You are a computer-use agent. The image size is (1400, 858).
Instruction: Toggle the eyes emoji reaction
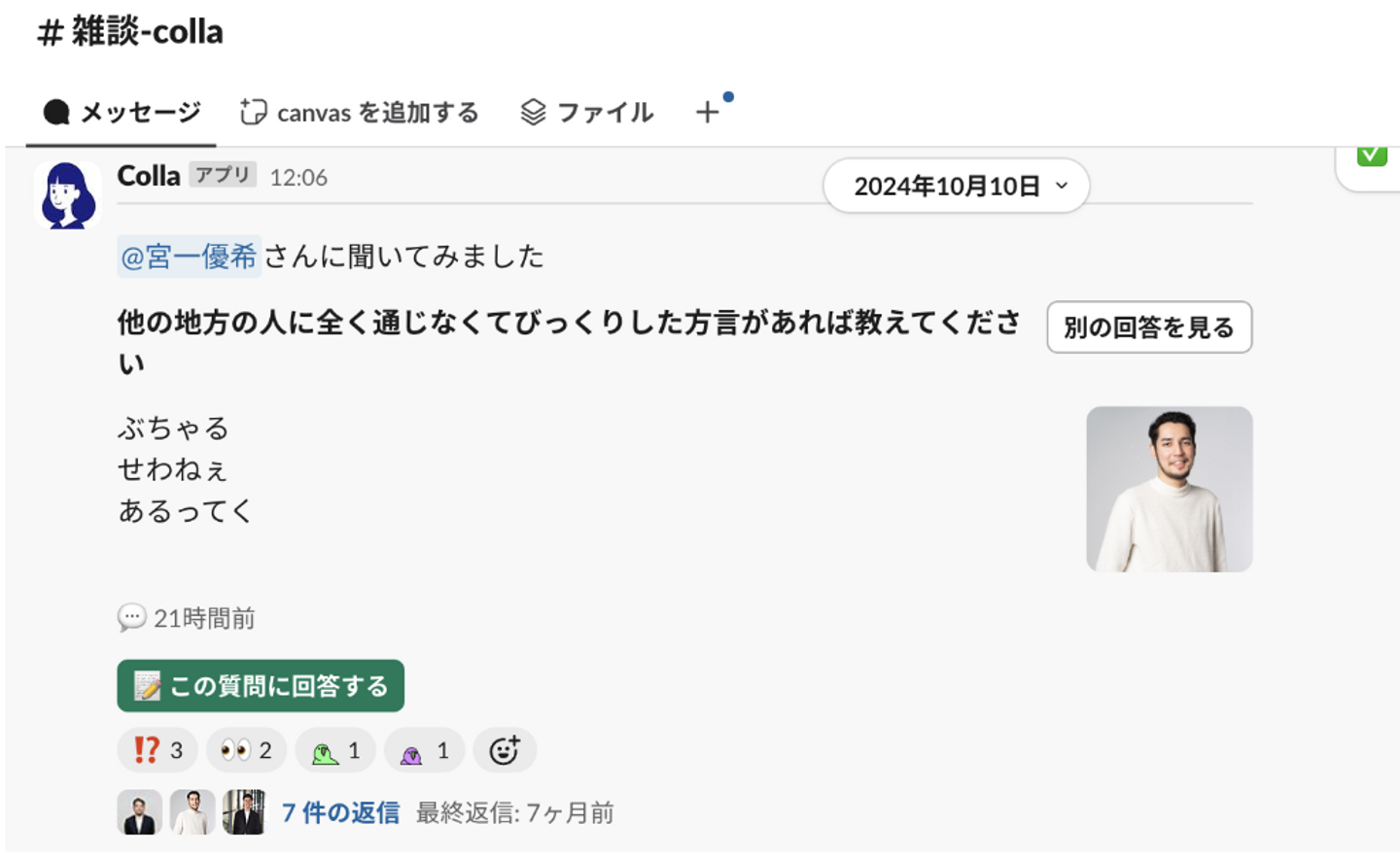(246, 750)
